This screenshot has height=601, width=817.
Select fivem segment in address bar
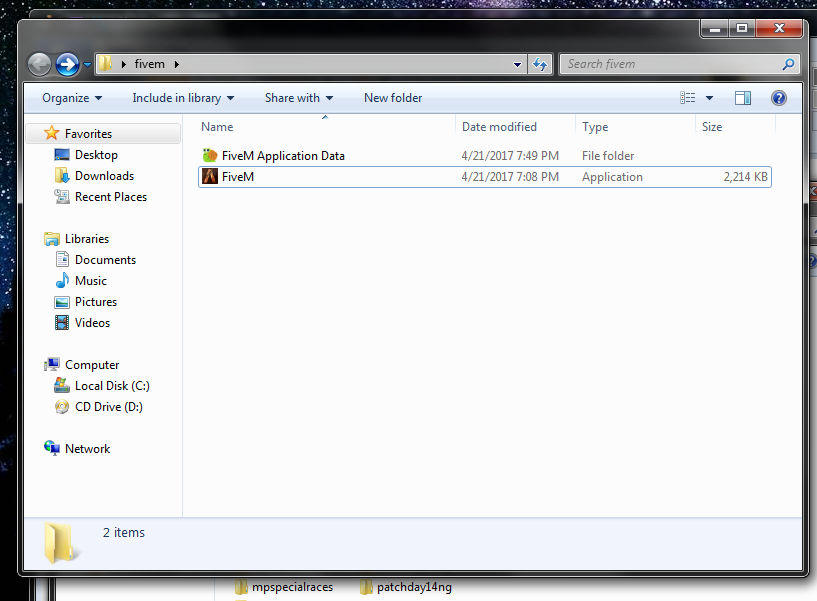click(150, 64)
